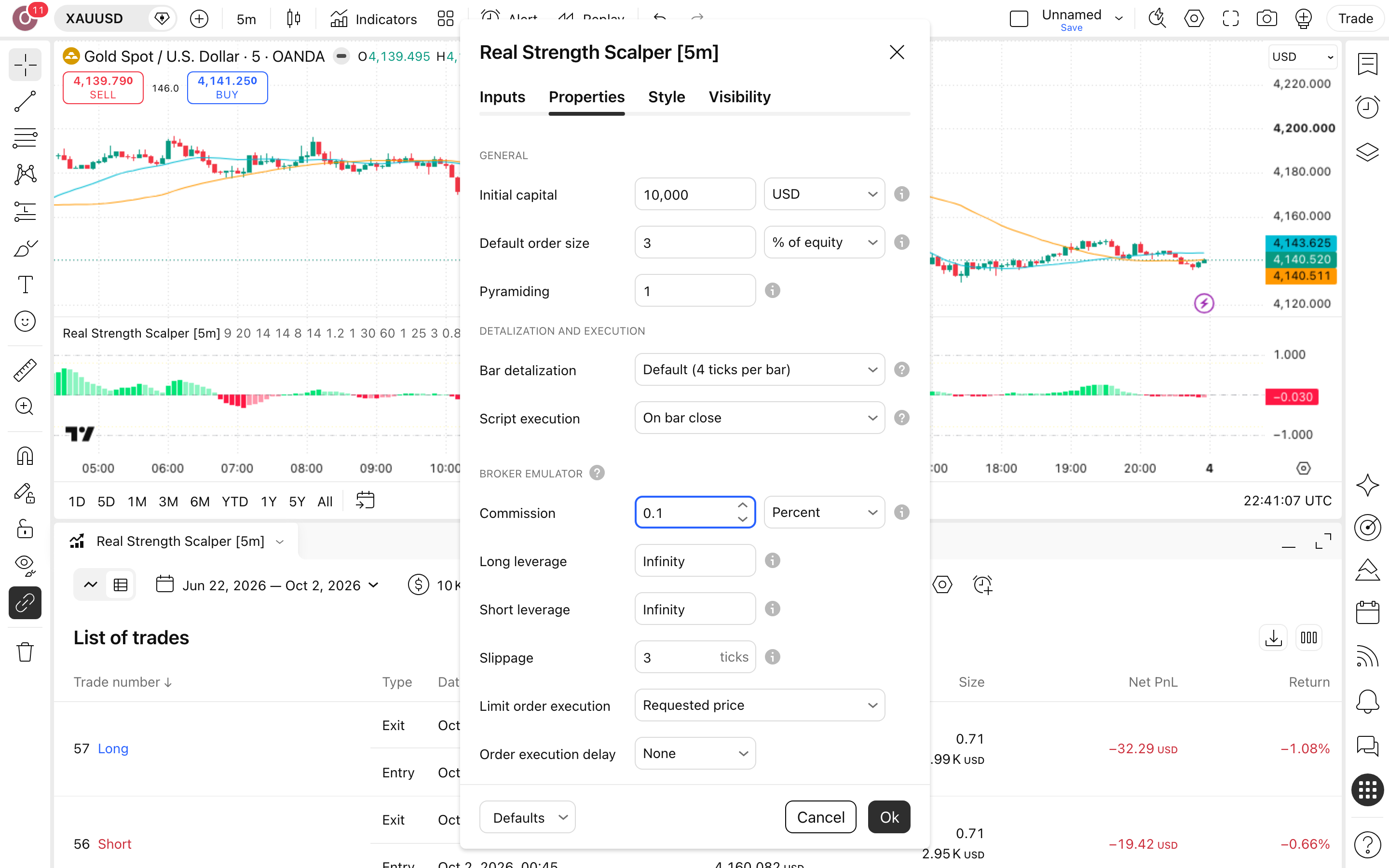Screen dimensions: 1389x868
Task: Expand the Bar detalization dropdown
Action: pyautogui.click(x=760, y=370)
